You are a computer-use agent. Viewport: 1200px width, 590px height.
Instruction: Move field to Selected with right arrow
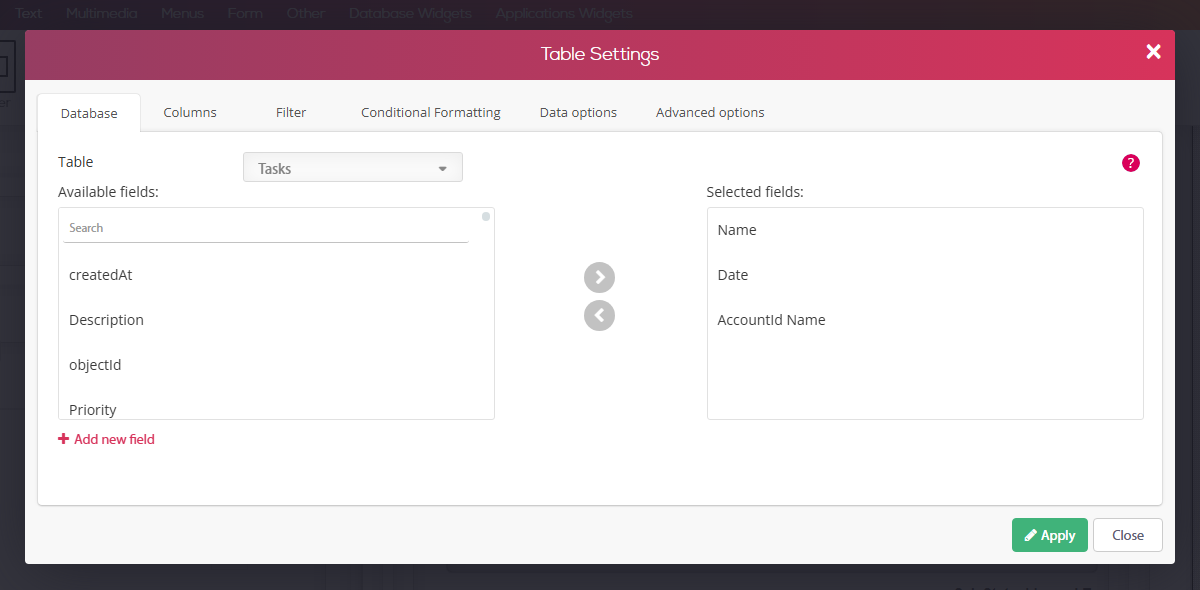point(599,277)
